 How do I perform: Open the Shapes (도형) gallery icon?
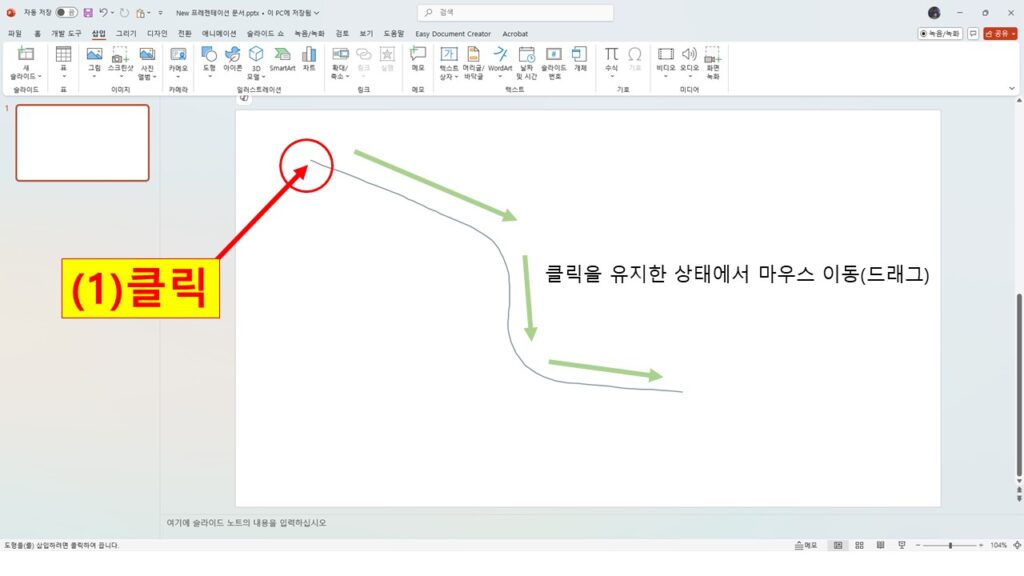[x=209, y=54]
